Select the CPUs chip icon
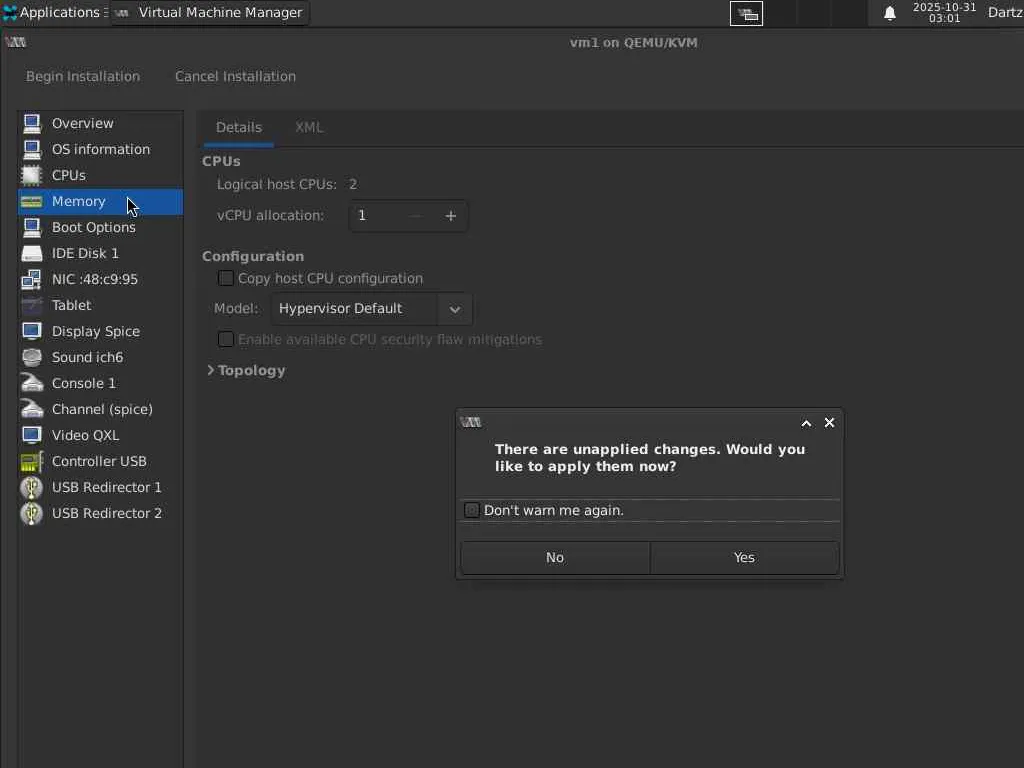The height and width of the screenshot is (768, 1024). pos(32,175)
